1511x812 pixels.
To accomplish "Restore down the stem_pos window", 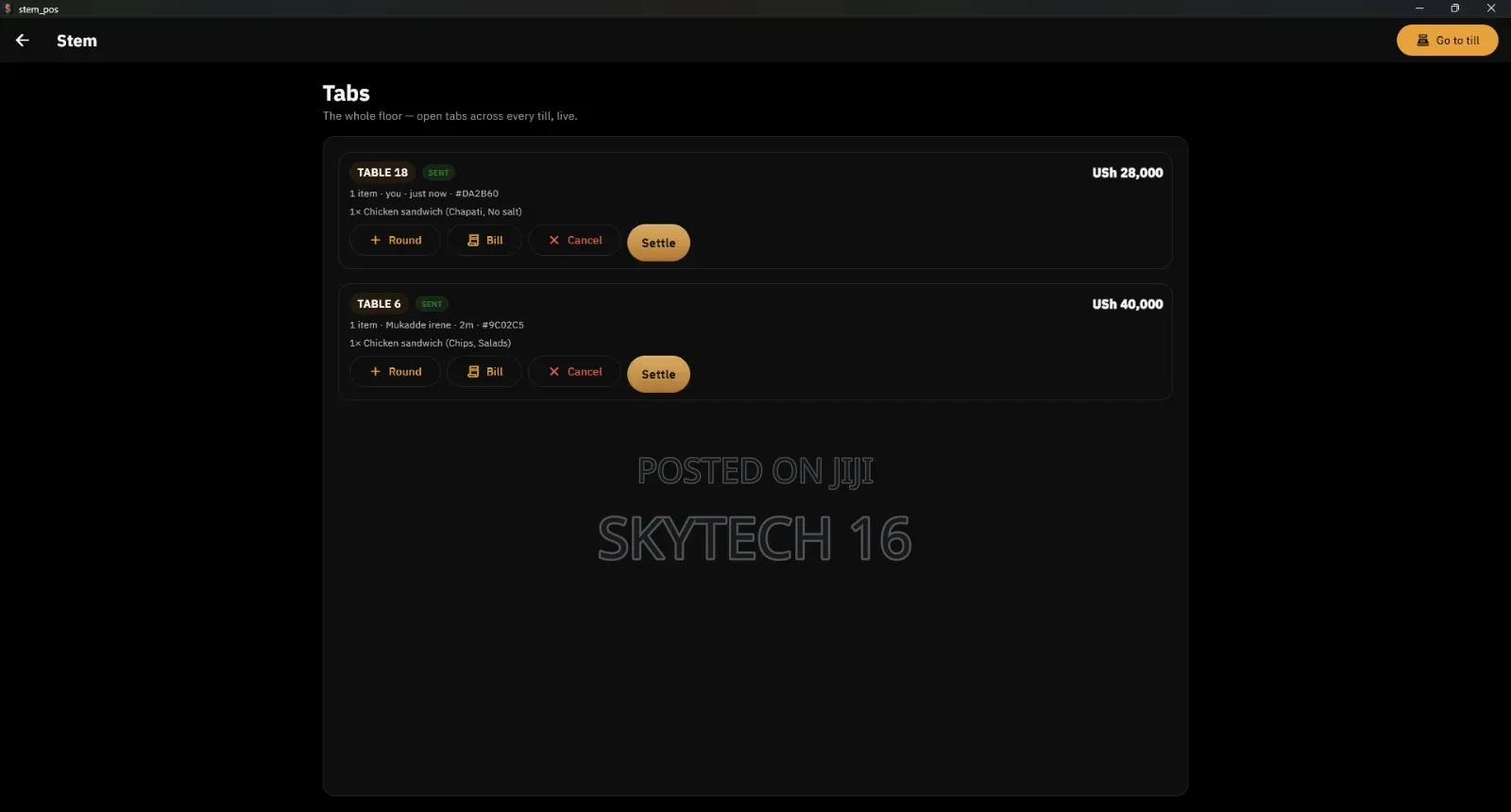I will [x=1455, y=8].
